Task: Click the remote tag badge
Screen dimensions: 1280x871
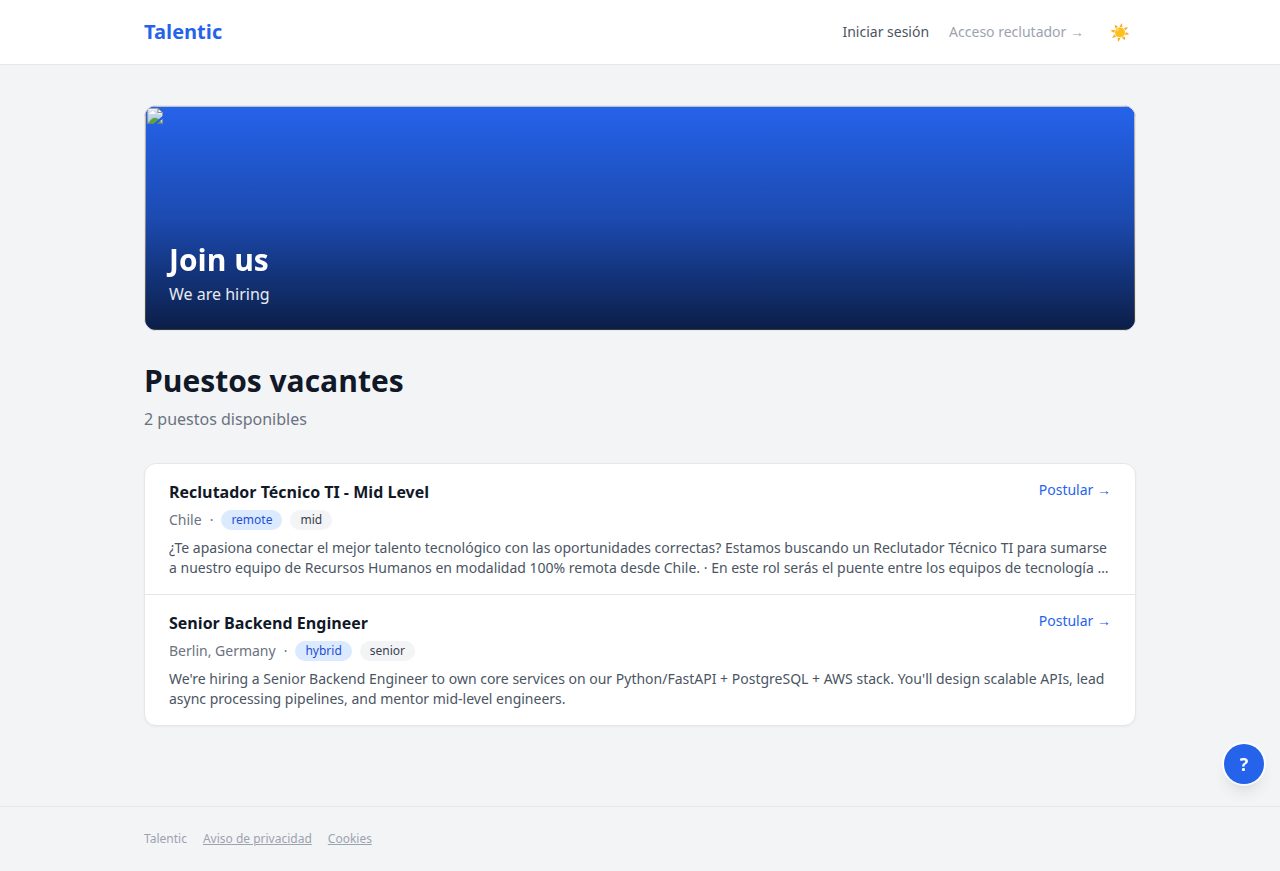Action: click(x=252, y=520)
